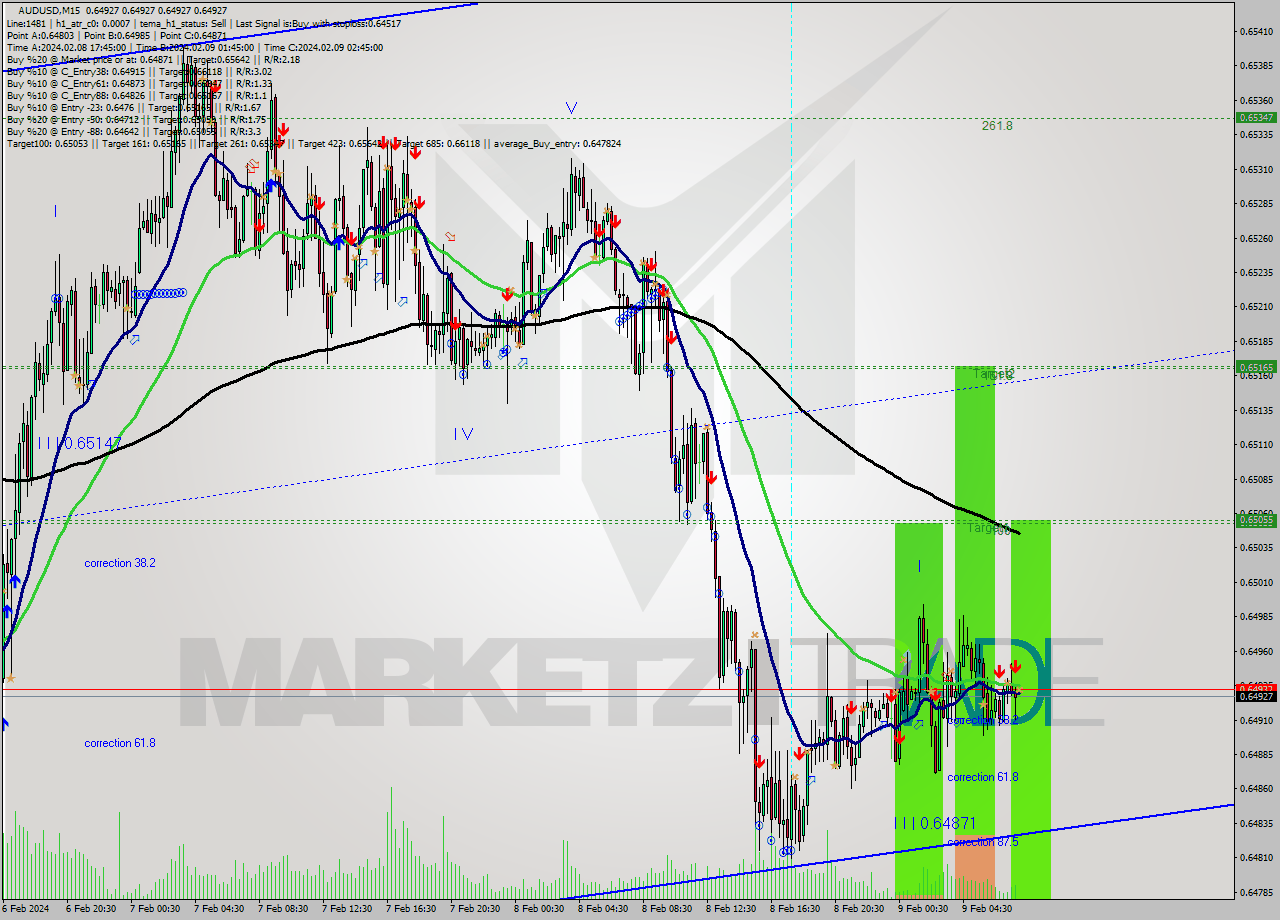
Task: Click the 0.64985 price axis label
Action: [x=1256, y=617]
